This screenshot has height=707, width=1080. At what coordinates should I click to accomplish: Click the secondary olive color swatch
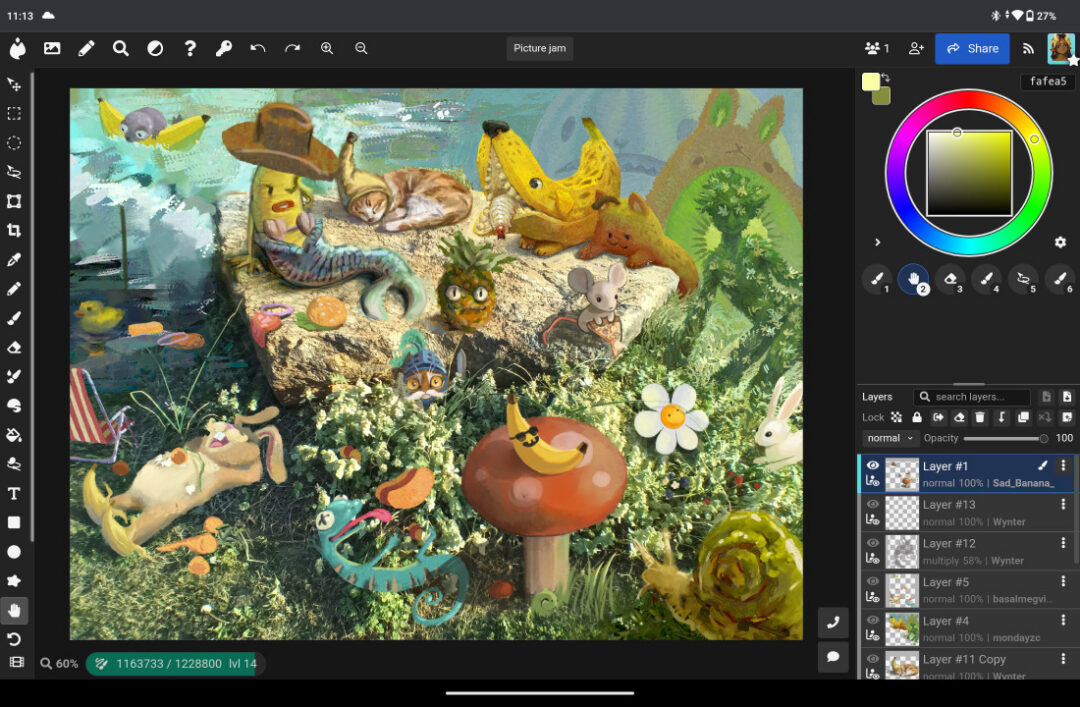pos(883,96)
